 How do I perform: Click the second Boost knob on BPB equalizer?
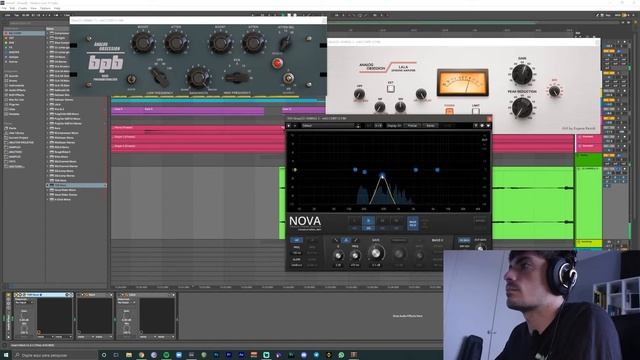point(220,42)
